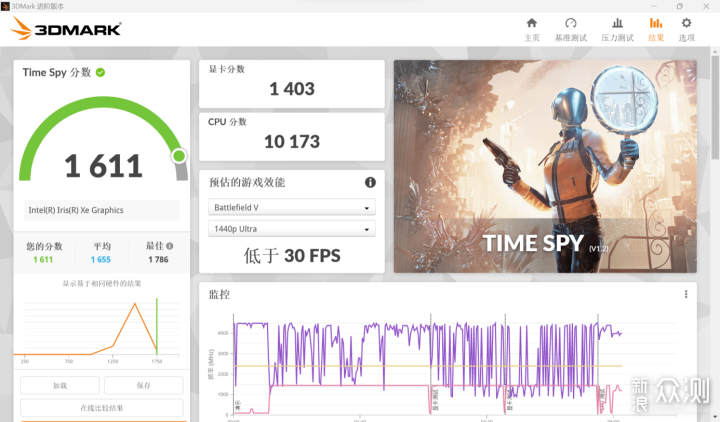Switch to the Results tab

point(656,29)
